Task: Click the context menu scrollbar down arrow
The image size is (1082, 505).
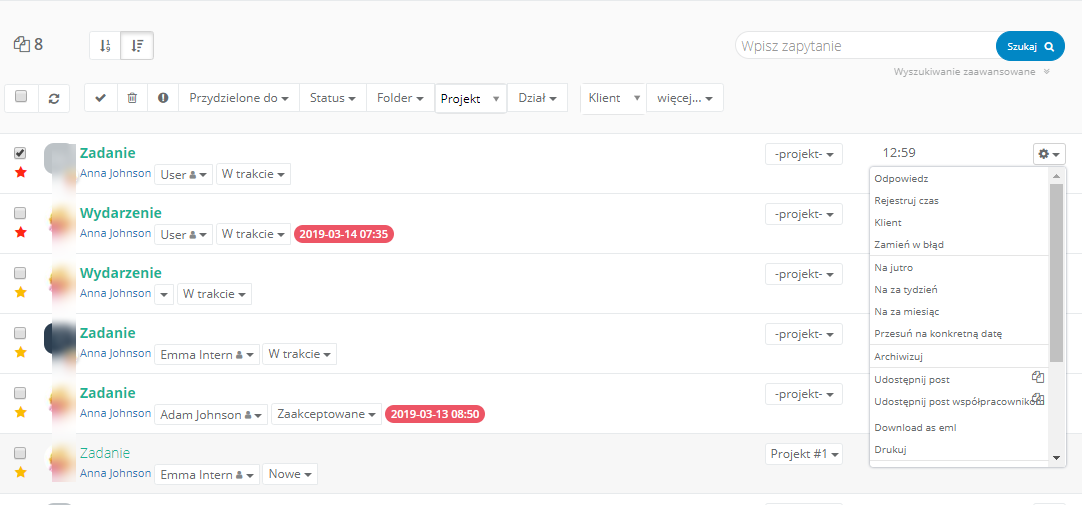Action: click(x=1056, y=457)
